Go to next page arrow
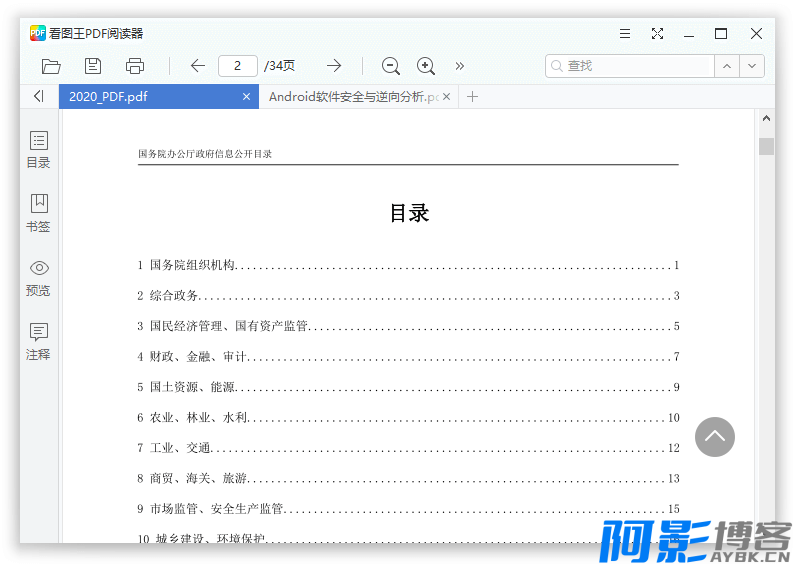This screenshot has height=565, width=795. (x=334, y=66)
